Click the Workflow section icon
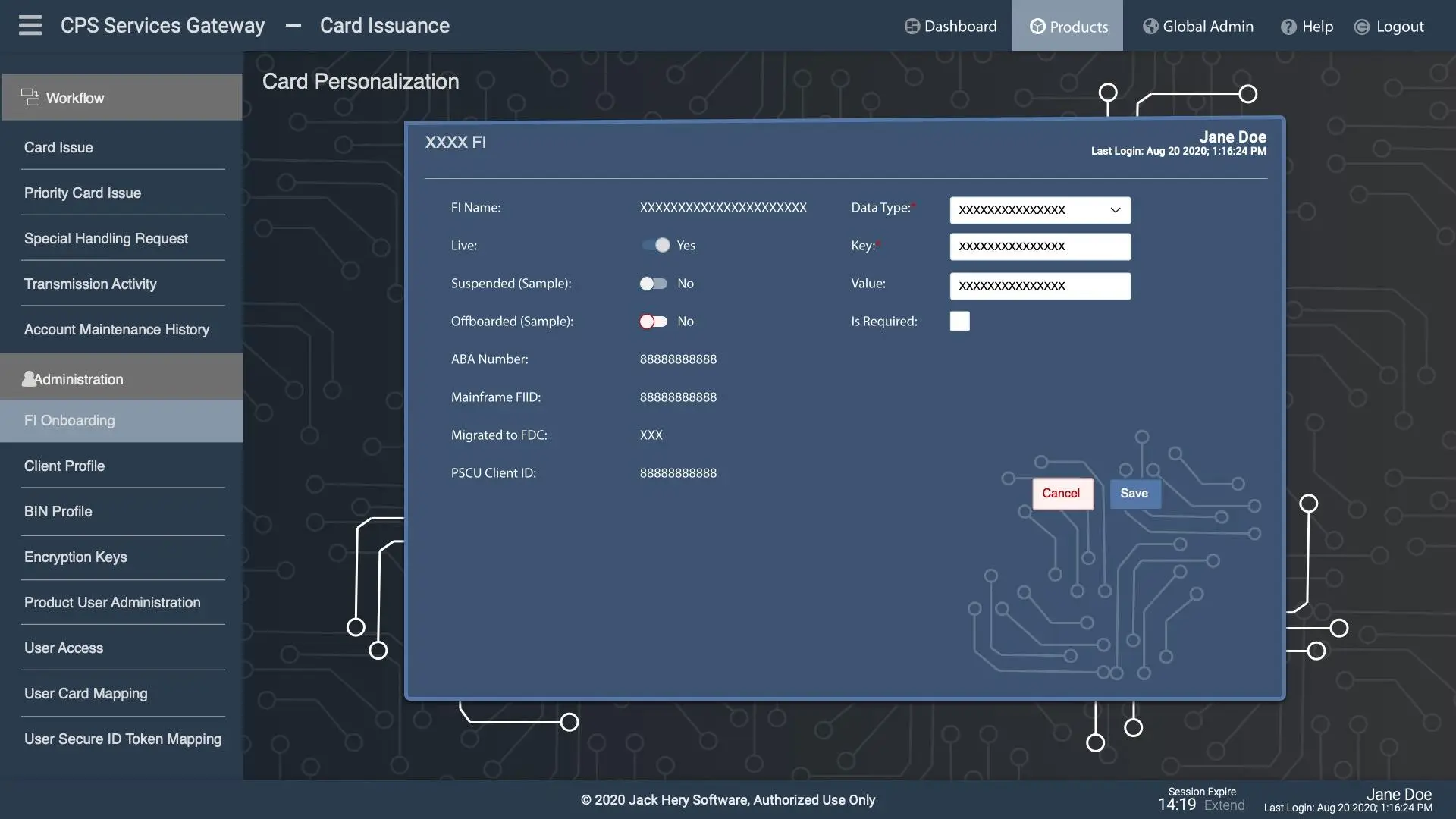This screenshot has width=1456, height=819. coord(30,97)
